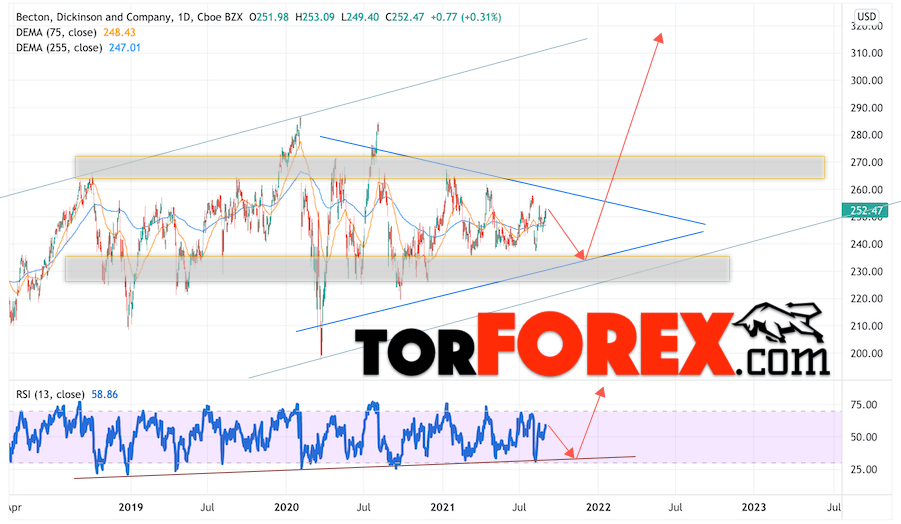Click the current price label 252.47
901x524 pixels.
pyautogui.click(x=865, y=210)
